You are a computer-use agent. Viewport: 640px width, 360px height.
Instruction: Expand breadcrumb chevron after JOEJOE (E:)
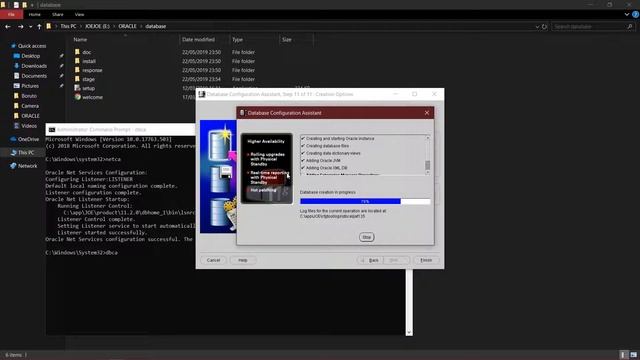(x=114, y=26)
